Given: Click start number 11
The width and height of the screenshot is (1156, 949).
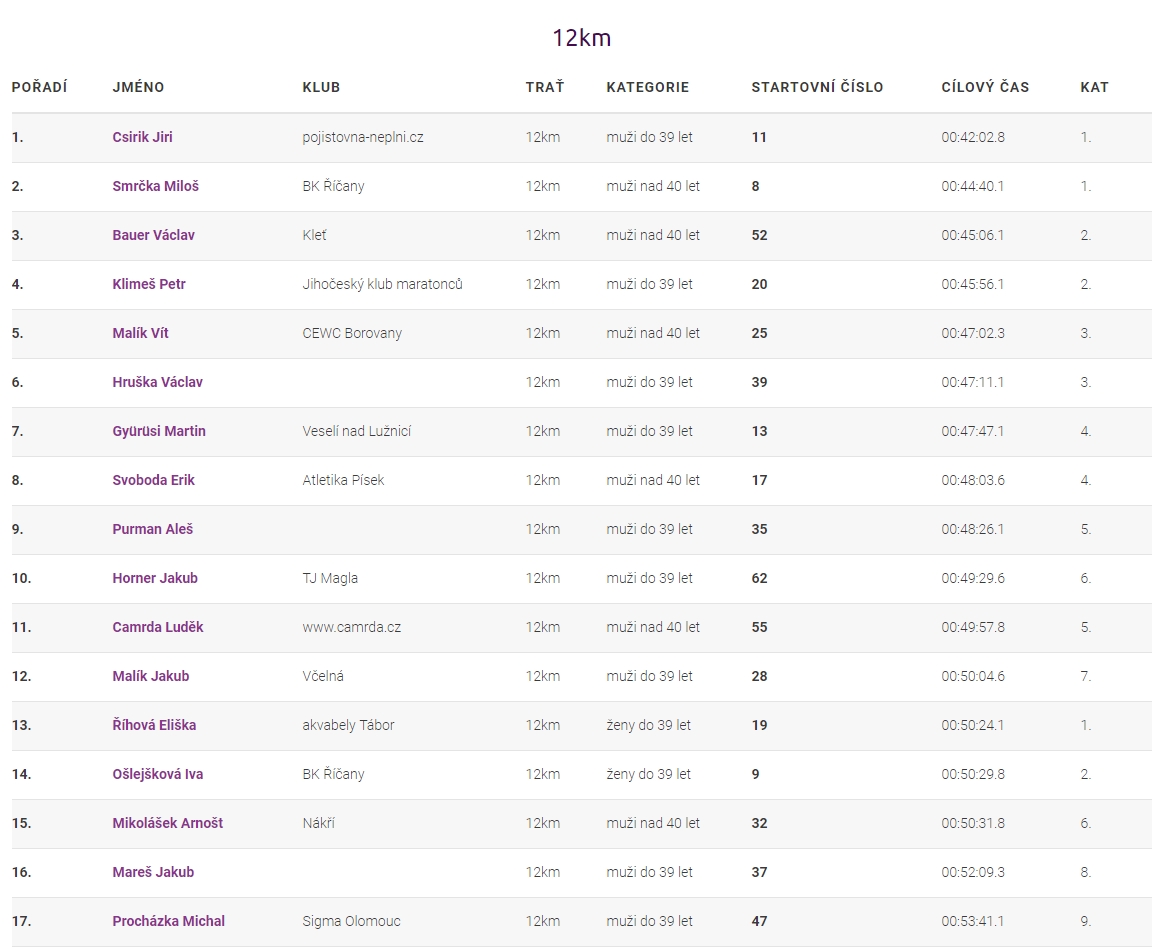Looking at the screenshot, I should pos(759,137).
